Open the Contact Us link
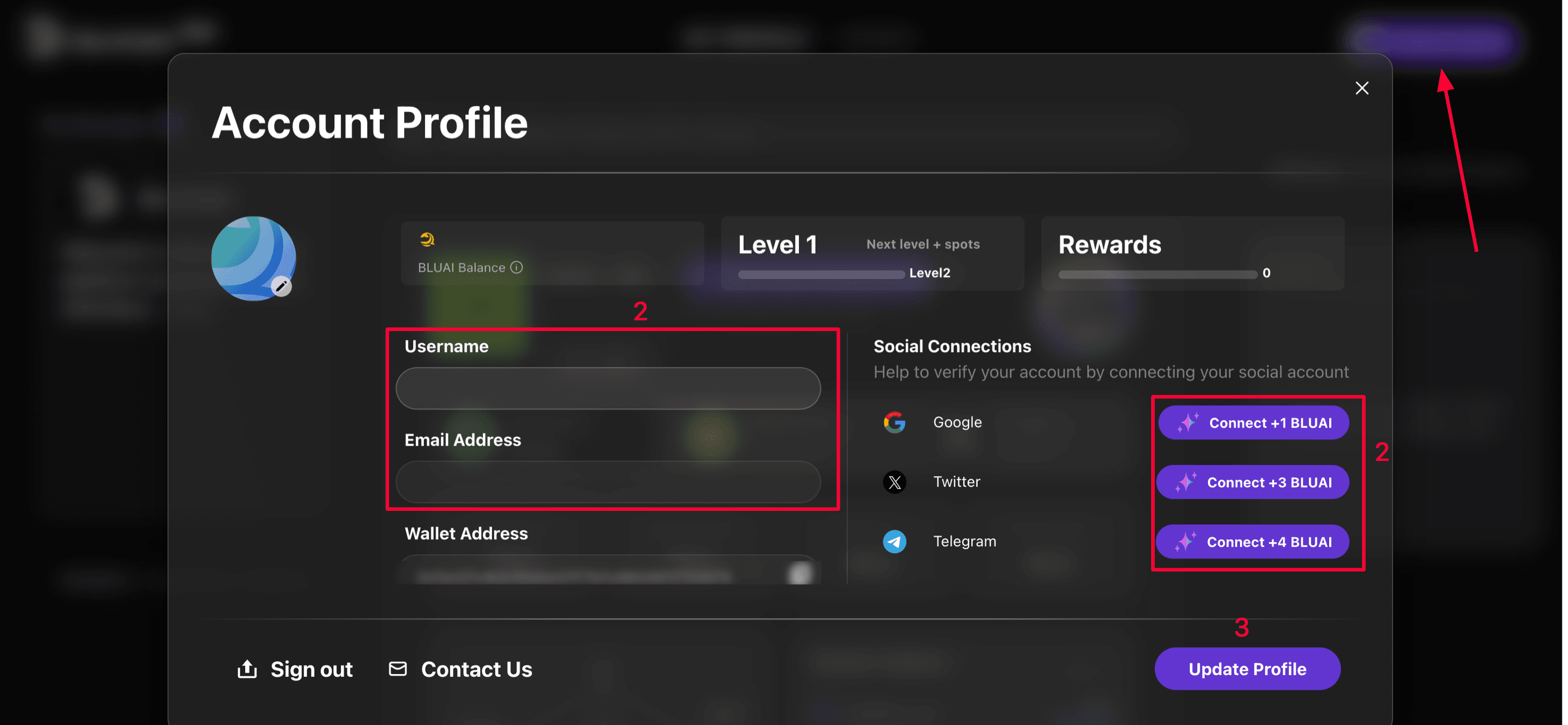 coord(476,669)
